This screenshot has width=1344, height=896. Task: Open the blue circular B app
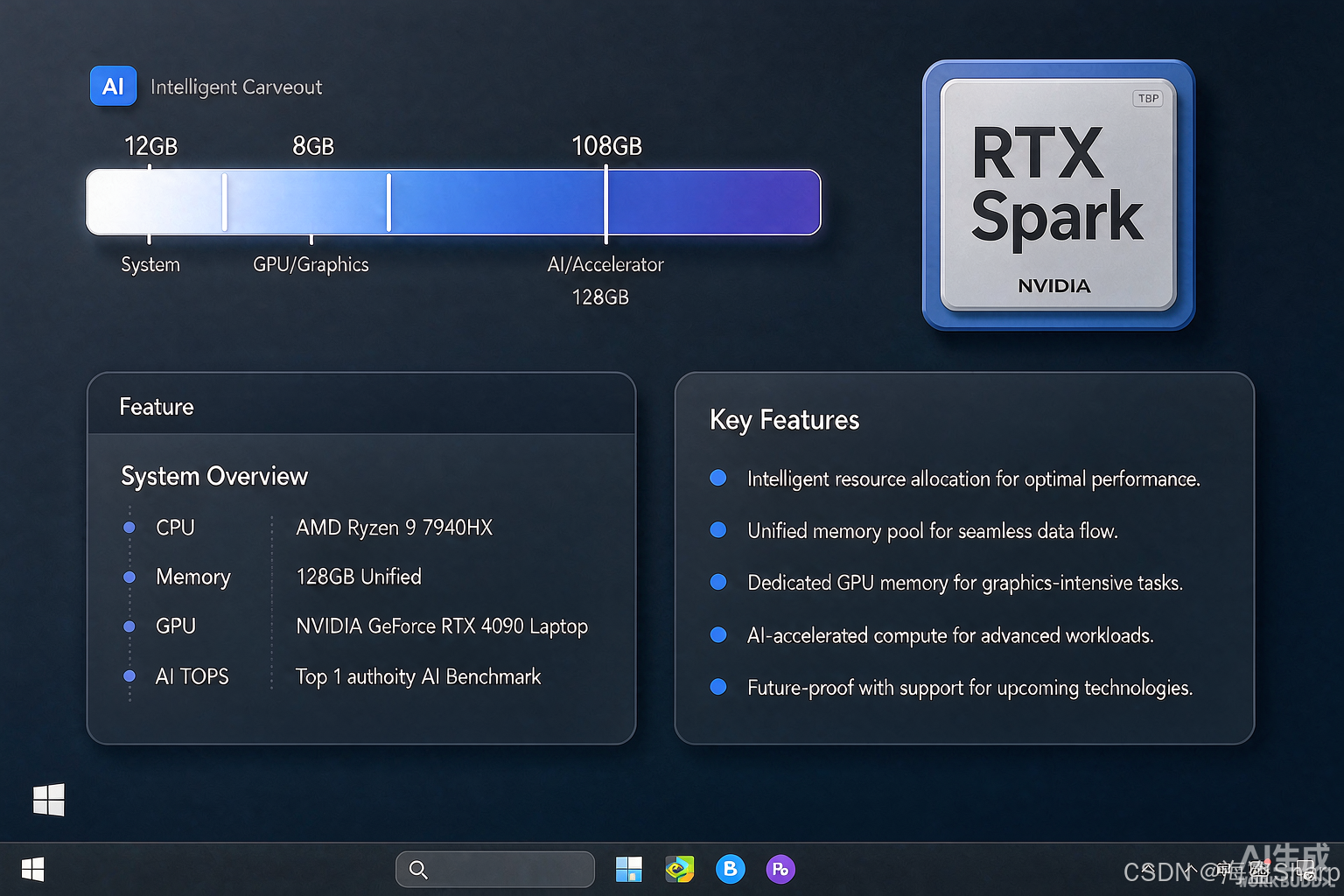[x=731, y=869]
